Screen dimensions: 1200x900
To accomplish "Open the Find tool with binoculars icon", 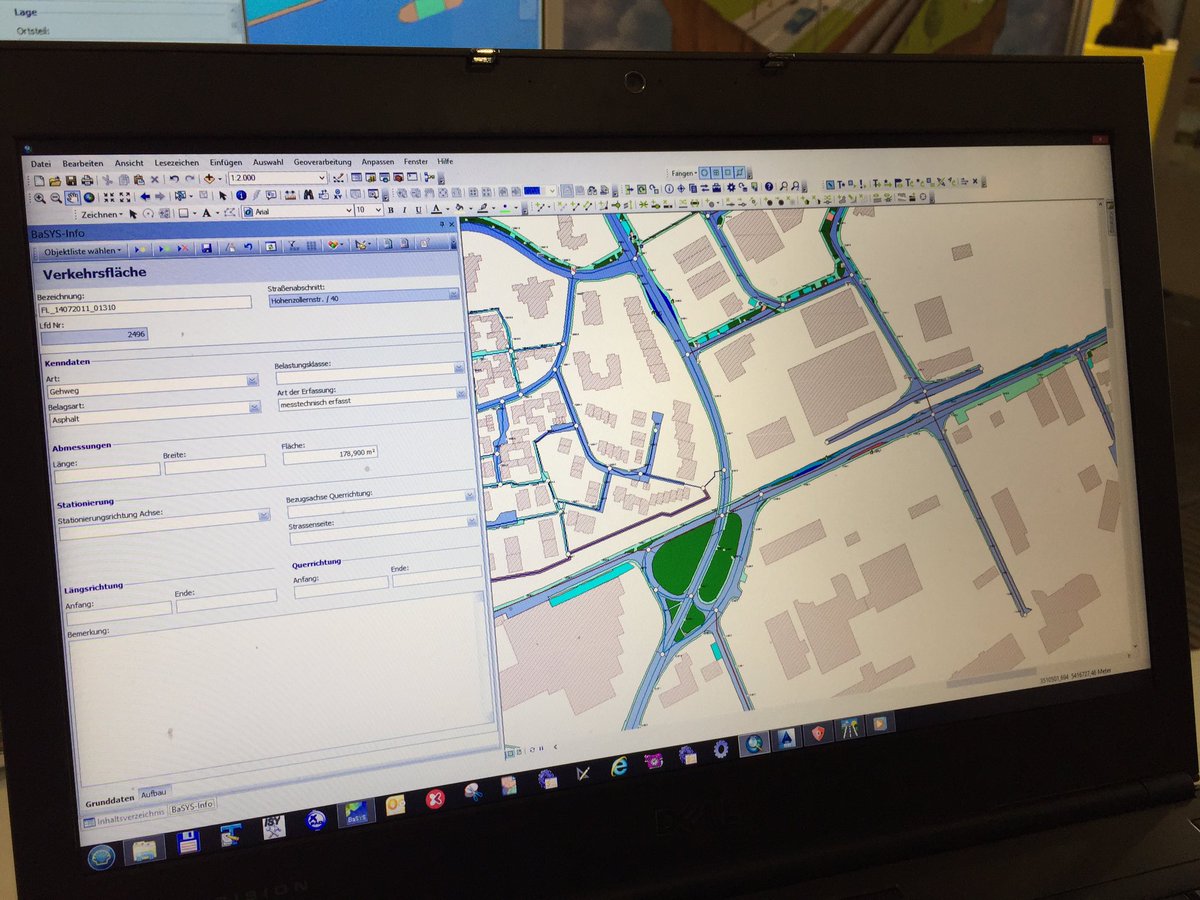I will coord(308,195).
